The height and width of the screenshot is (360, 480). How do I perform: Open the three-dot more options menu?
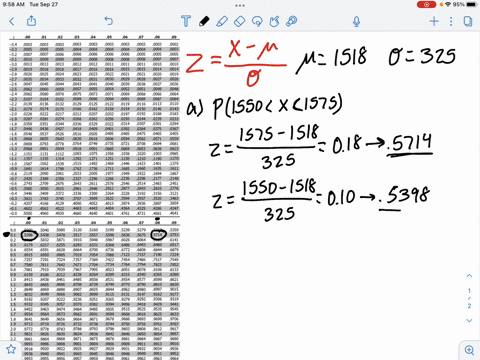coord(451,21)
